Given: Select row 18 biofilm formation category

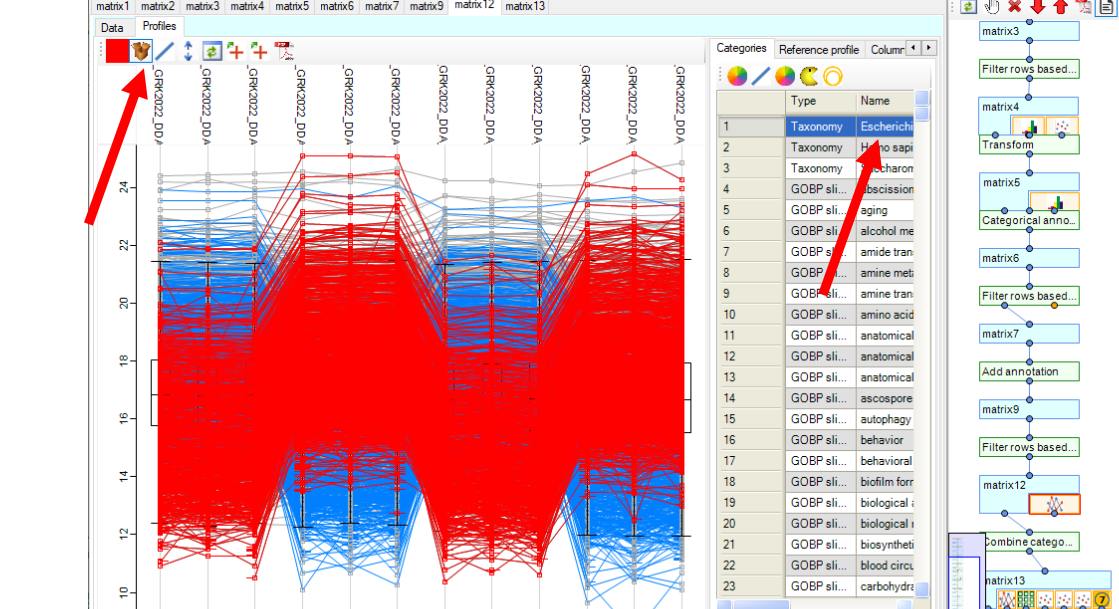Looking at the screenshot, I should click(815, 482).
